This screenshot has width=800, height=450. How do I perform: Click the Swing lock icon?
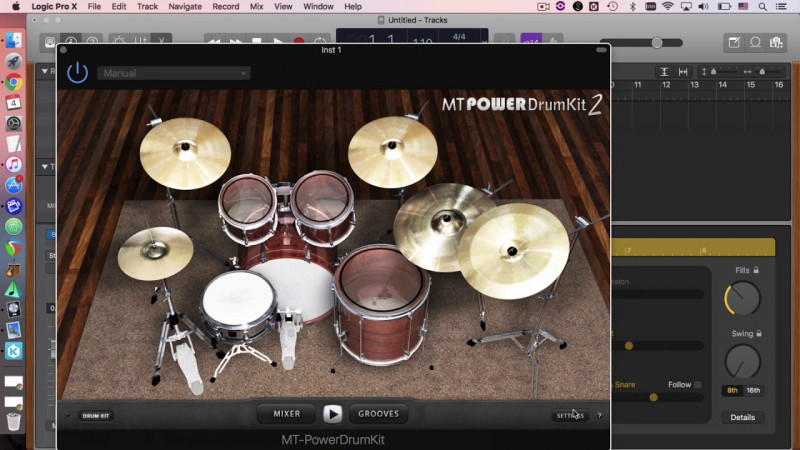tap(758, 333)
